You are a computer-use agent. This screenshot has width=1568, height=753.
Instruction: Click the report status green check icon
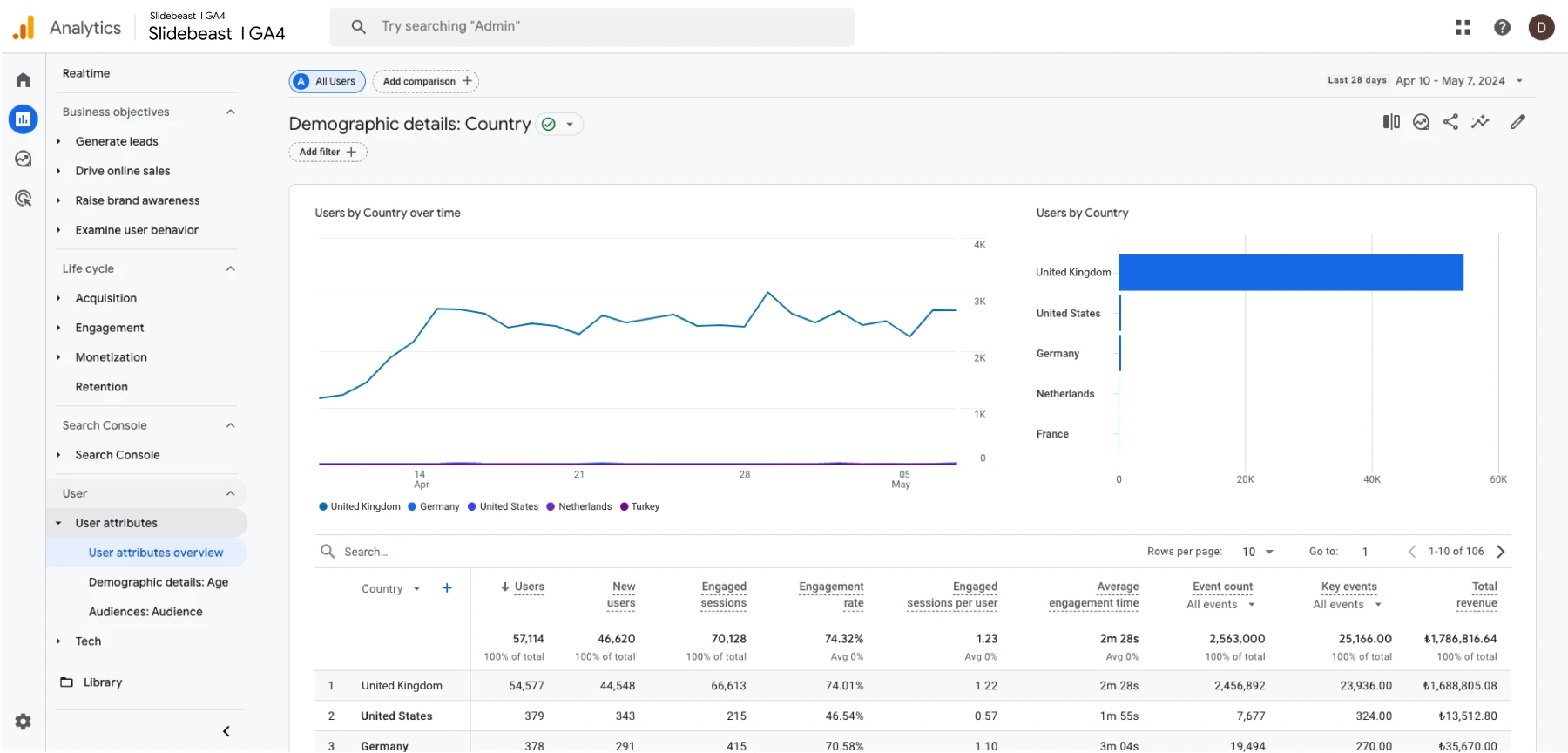tap(549, 125)
